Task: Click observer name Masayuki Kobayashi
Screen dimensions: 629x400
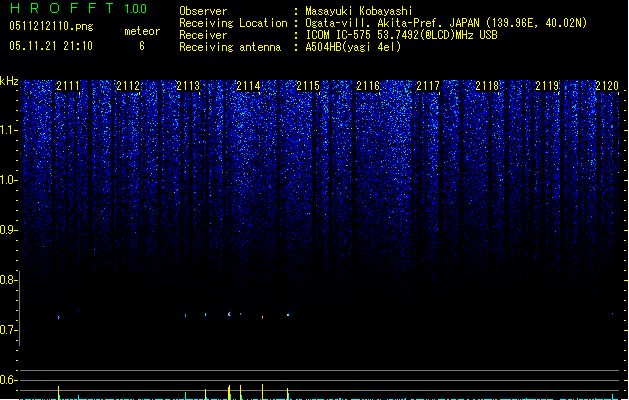Action: tap(359, 11)
